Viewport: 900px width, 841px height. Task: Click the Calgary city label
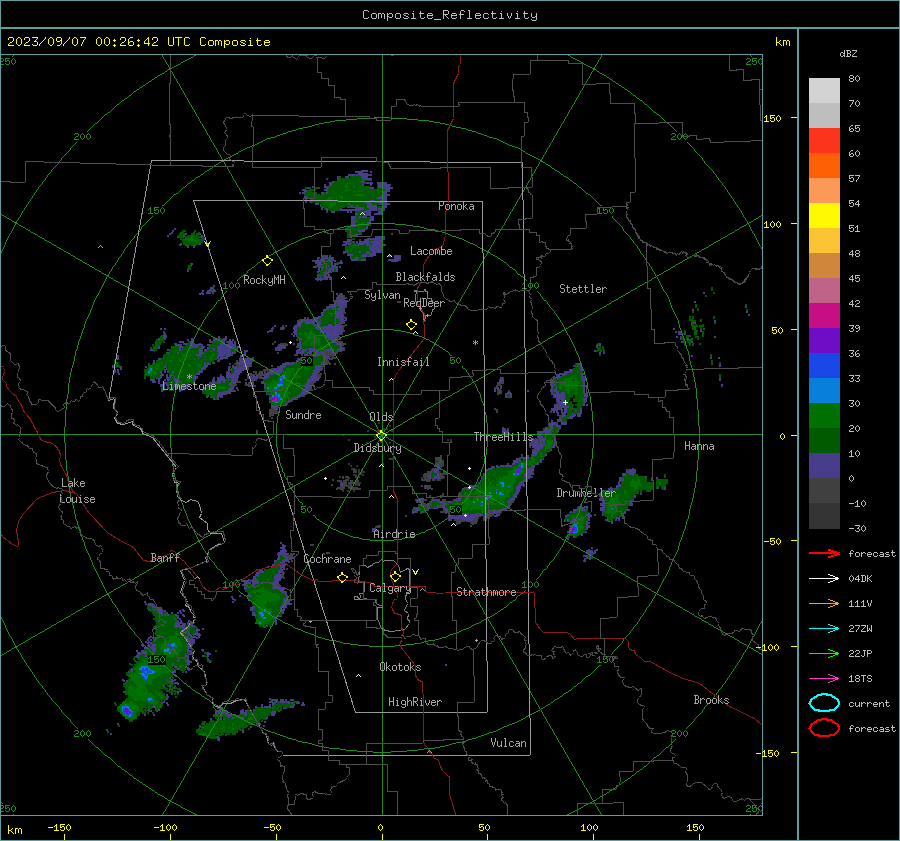[390, 588]
